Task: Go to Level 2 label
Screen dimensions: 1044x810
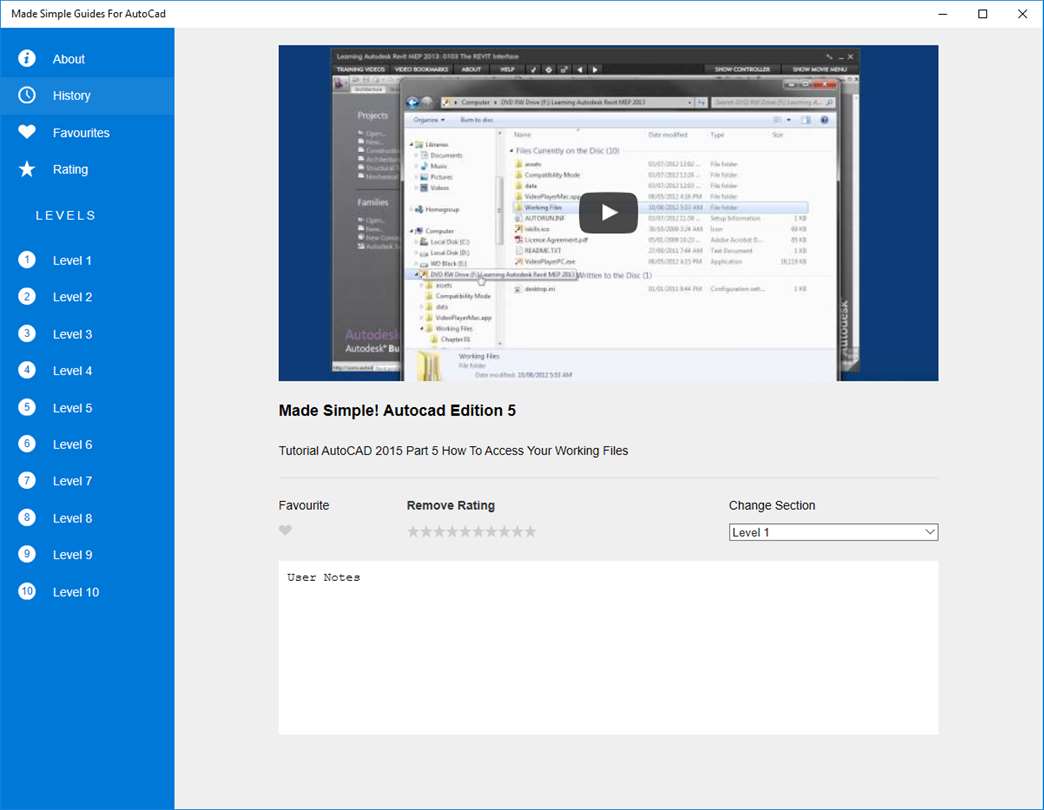Action: [73, 297]
